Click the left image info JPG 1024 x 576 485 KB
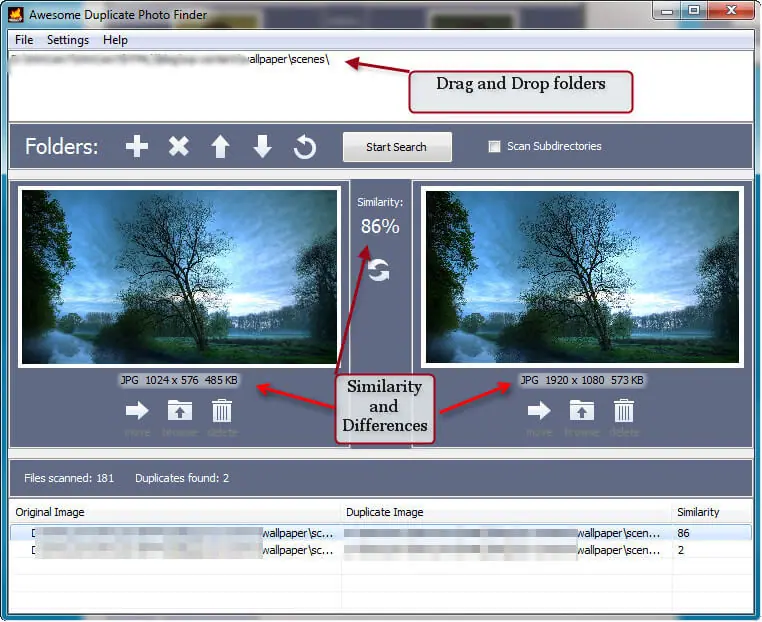Image resolution: width=762 pixels, height=622 pixels. 179,380
